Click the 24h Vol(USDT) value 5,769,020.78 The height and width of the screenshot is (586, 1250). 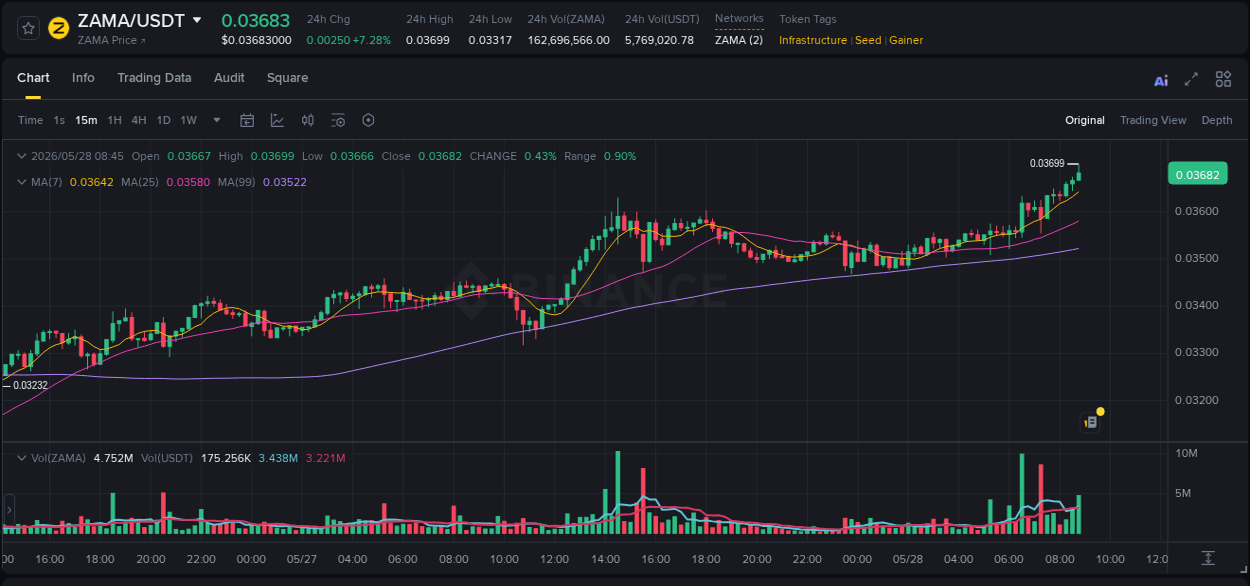coord(659,40)
